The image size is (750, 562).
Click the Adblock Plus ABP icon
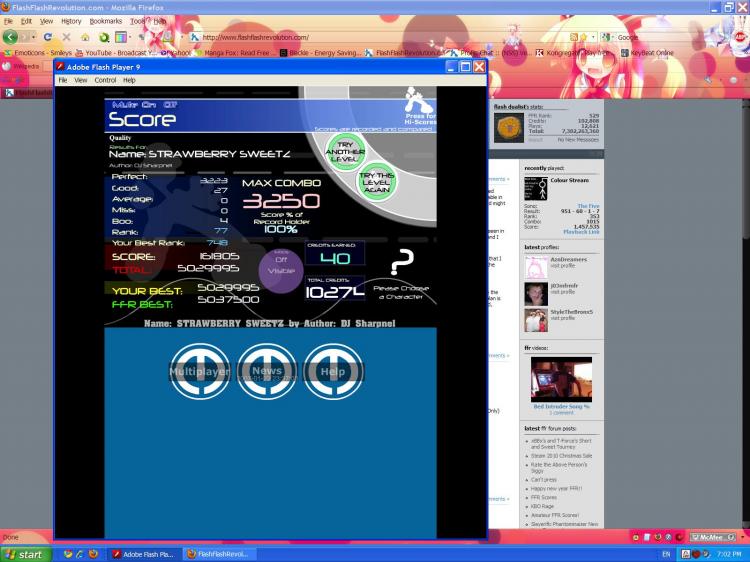point(740,37)
